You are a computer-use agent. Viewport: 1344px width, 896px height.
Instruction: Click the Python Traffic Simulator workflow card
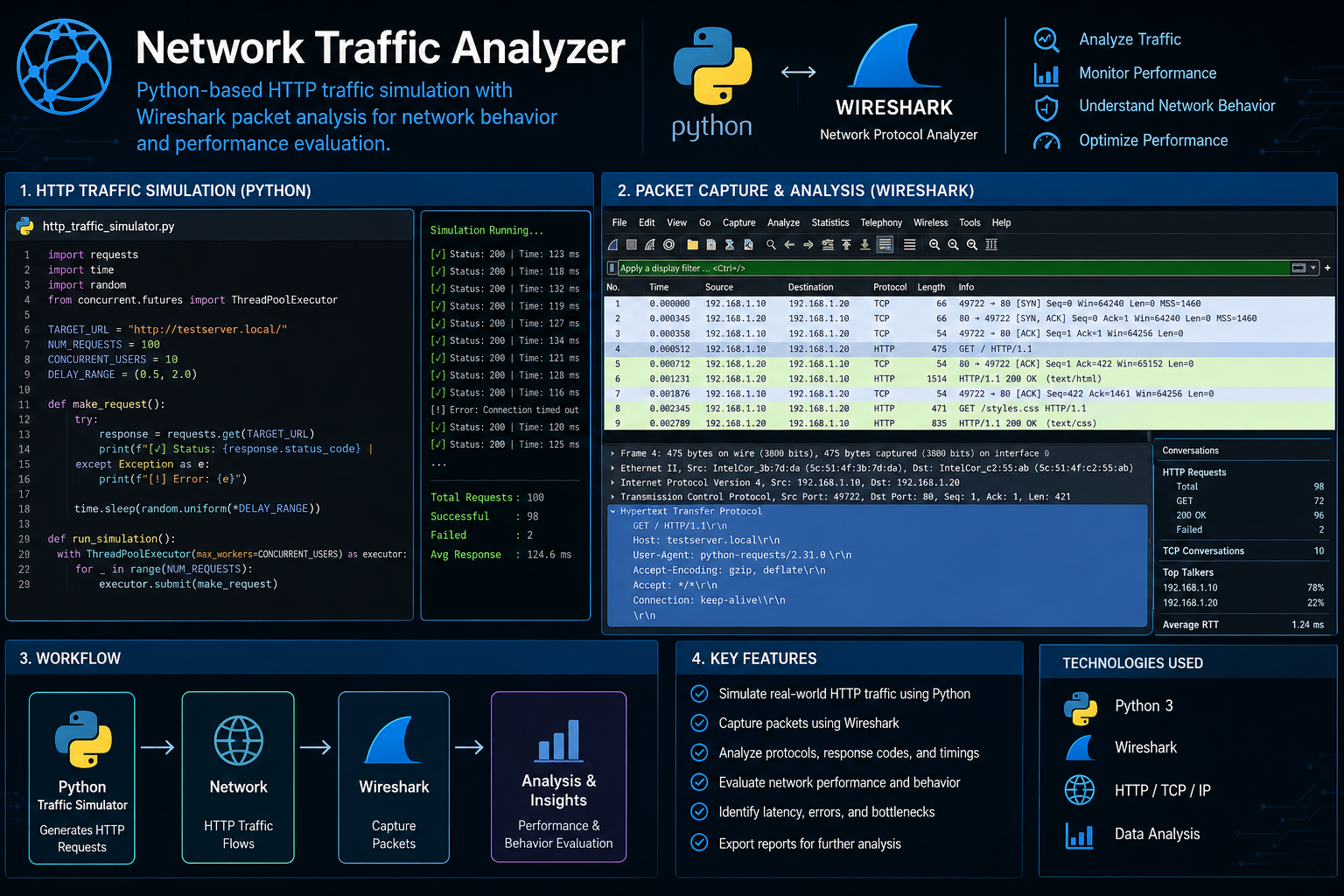click(82, 778)
